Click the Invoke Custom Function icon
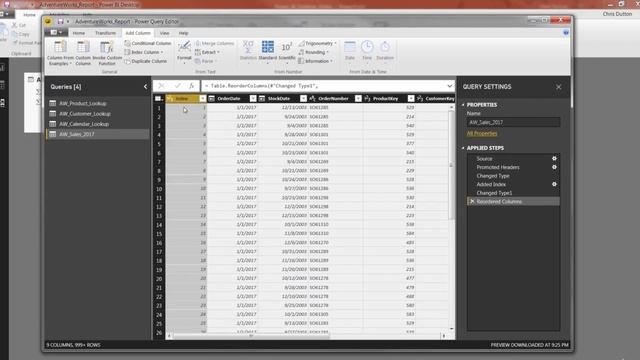 tap(107, 47)
